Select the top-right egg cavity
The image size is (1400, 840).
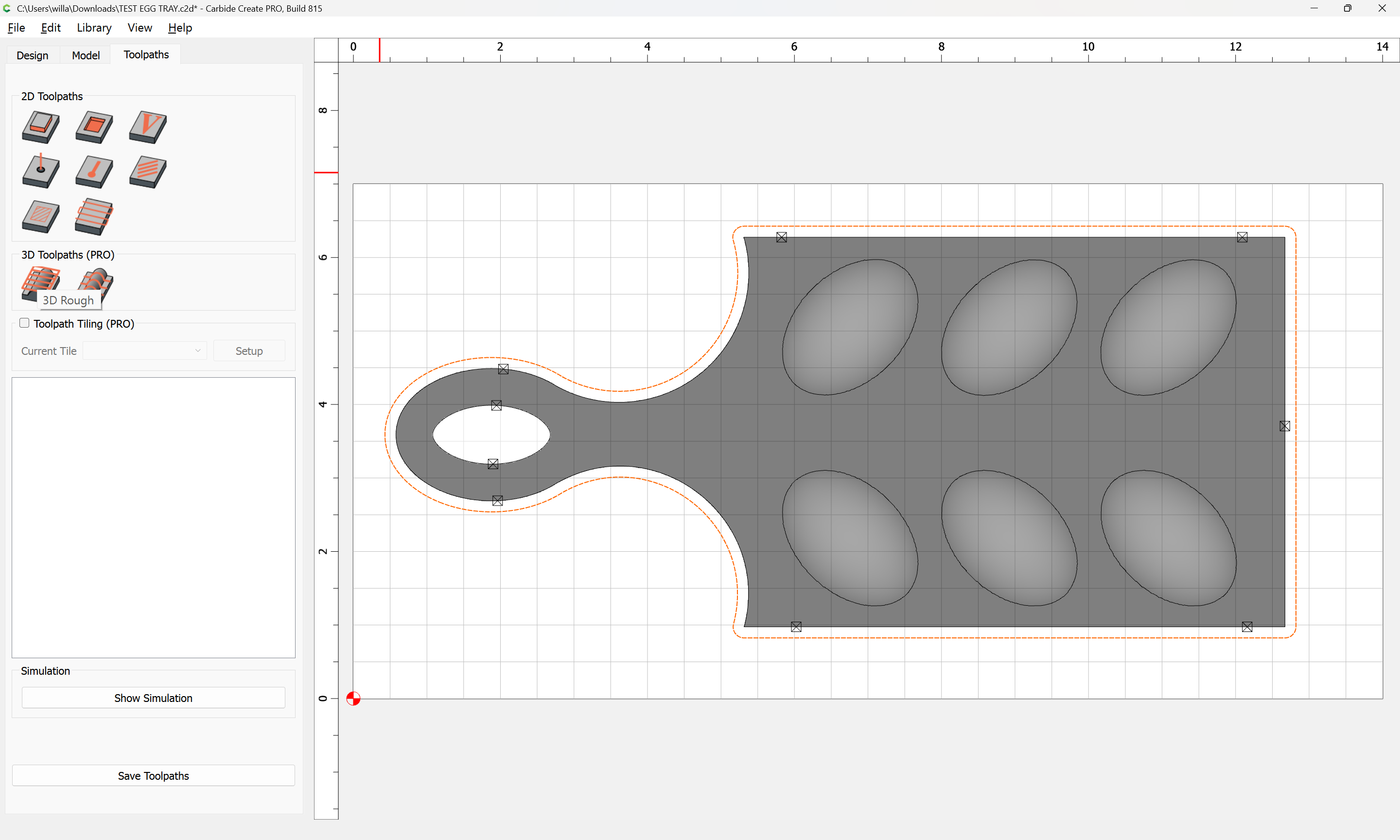(1168, 327)
